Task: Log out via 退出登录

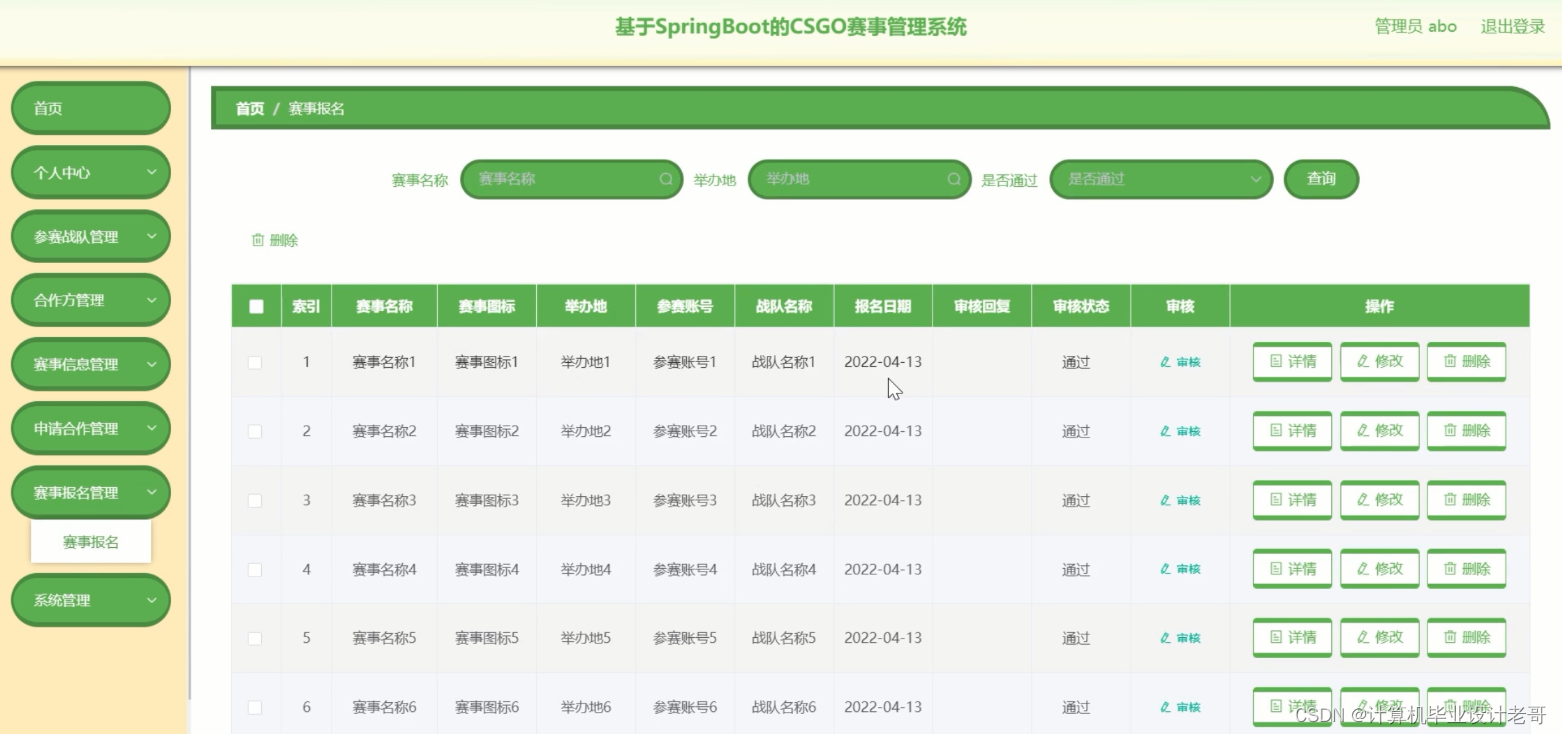Action: 1513,26
